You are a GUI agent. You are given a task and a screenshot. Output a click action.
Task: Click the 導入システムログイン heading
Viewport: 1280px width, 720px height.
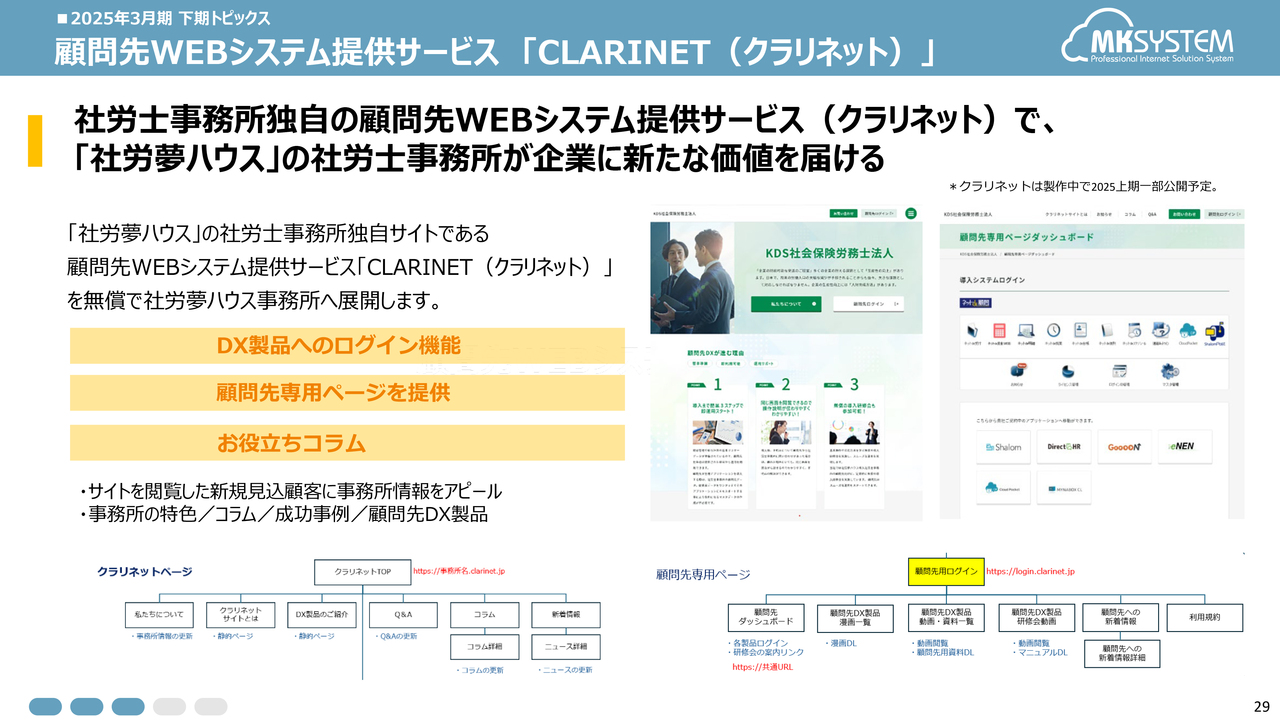click(x=991, y=280)
